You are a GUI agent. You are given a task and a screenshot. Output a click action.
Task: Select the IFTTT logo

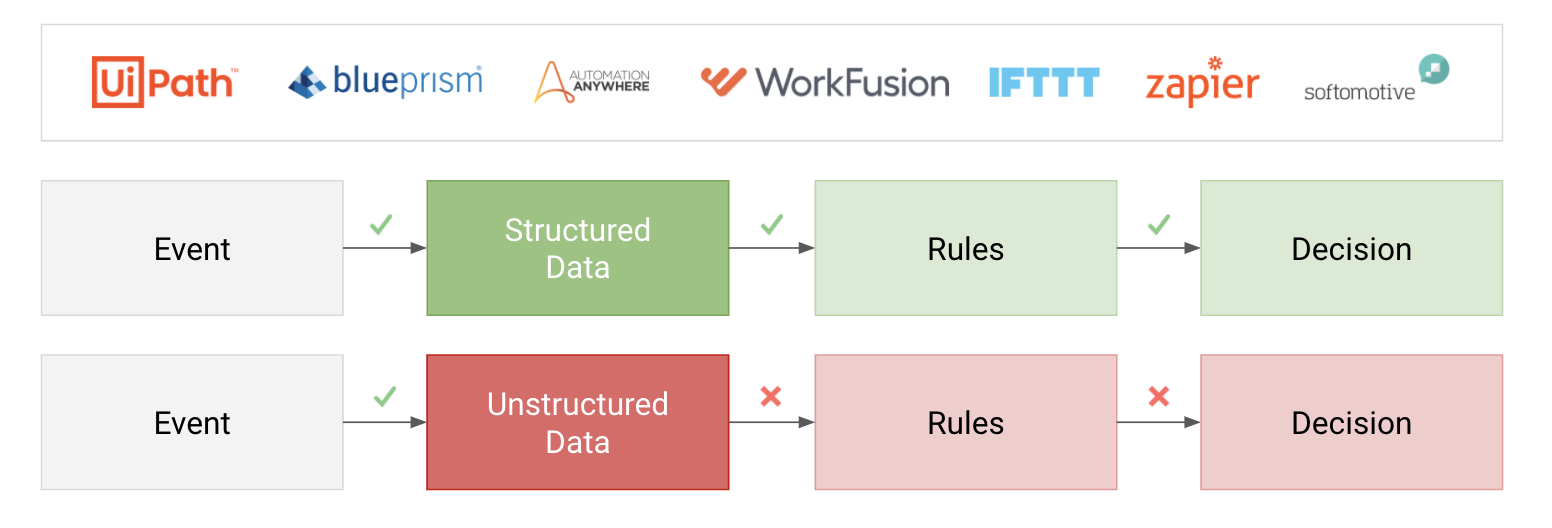click(1044, 82)
